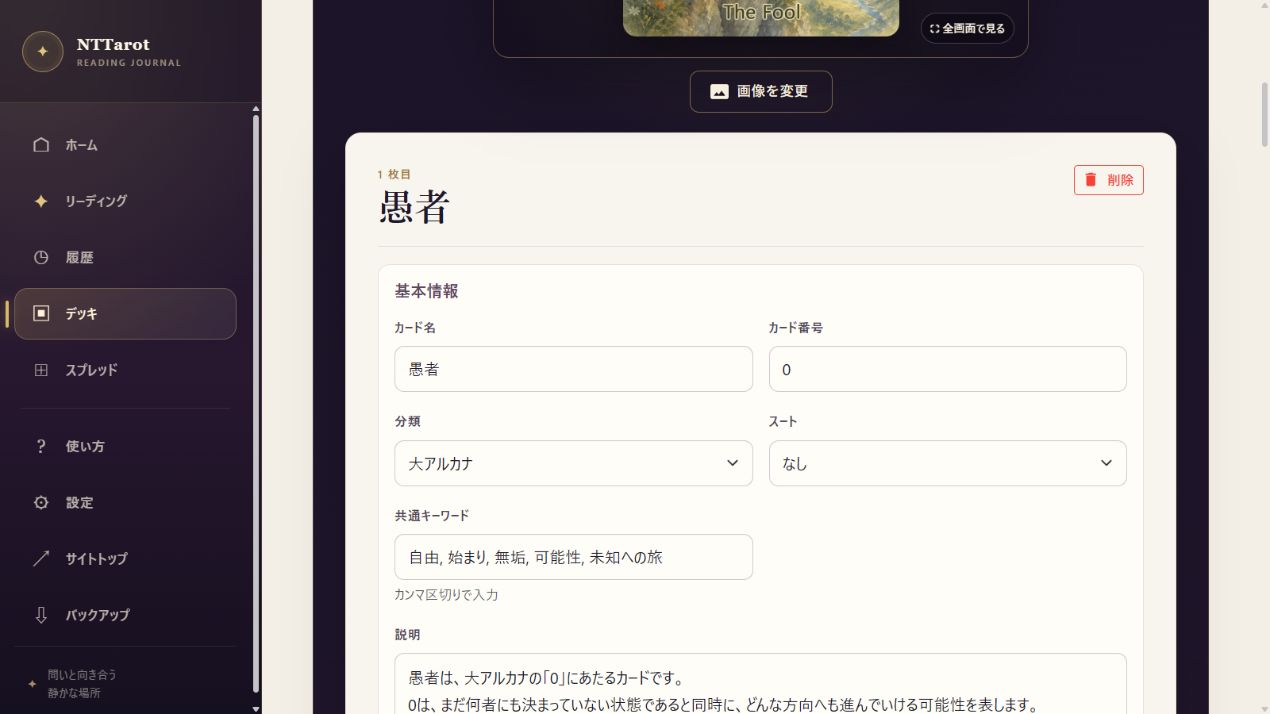This screenshot has width=1270, height=714.
Task: Click the question mark icon beside 使い方
Action: coord(41,446)
